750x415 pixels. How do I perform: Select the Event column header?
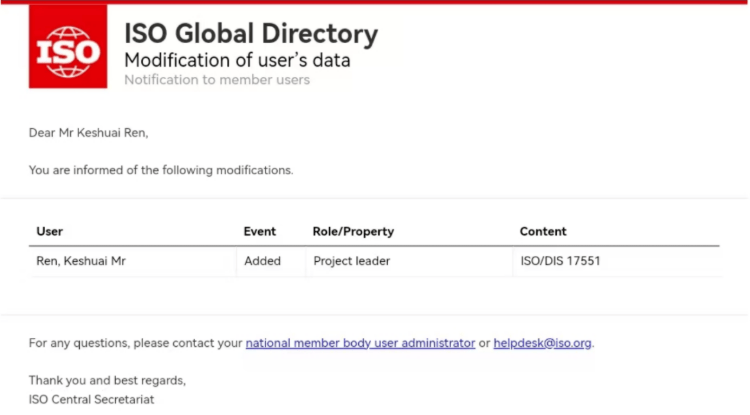260,231
